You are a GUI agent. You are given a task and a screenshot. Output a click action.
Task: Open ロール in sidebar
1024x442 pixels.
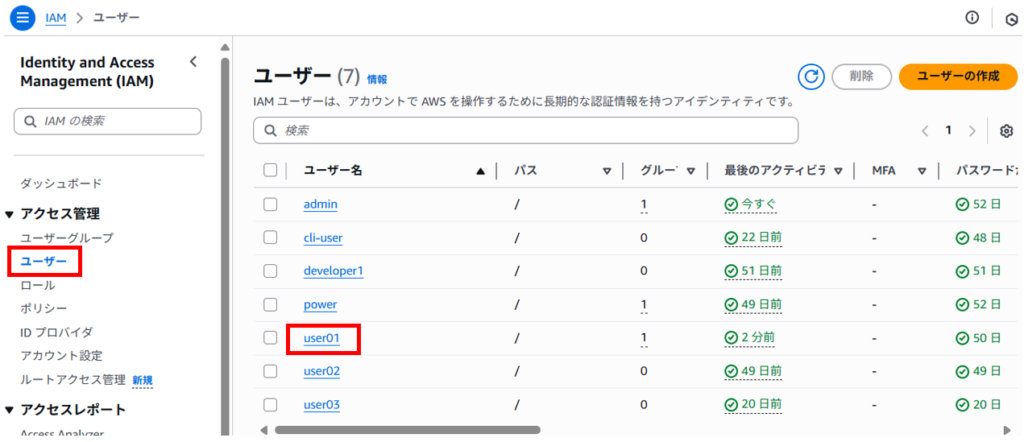(x=38, y=285)
